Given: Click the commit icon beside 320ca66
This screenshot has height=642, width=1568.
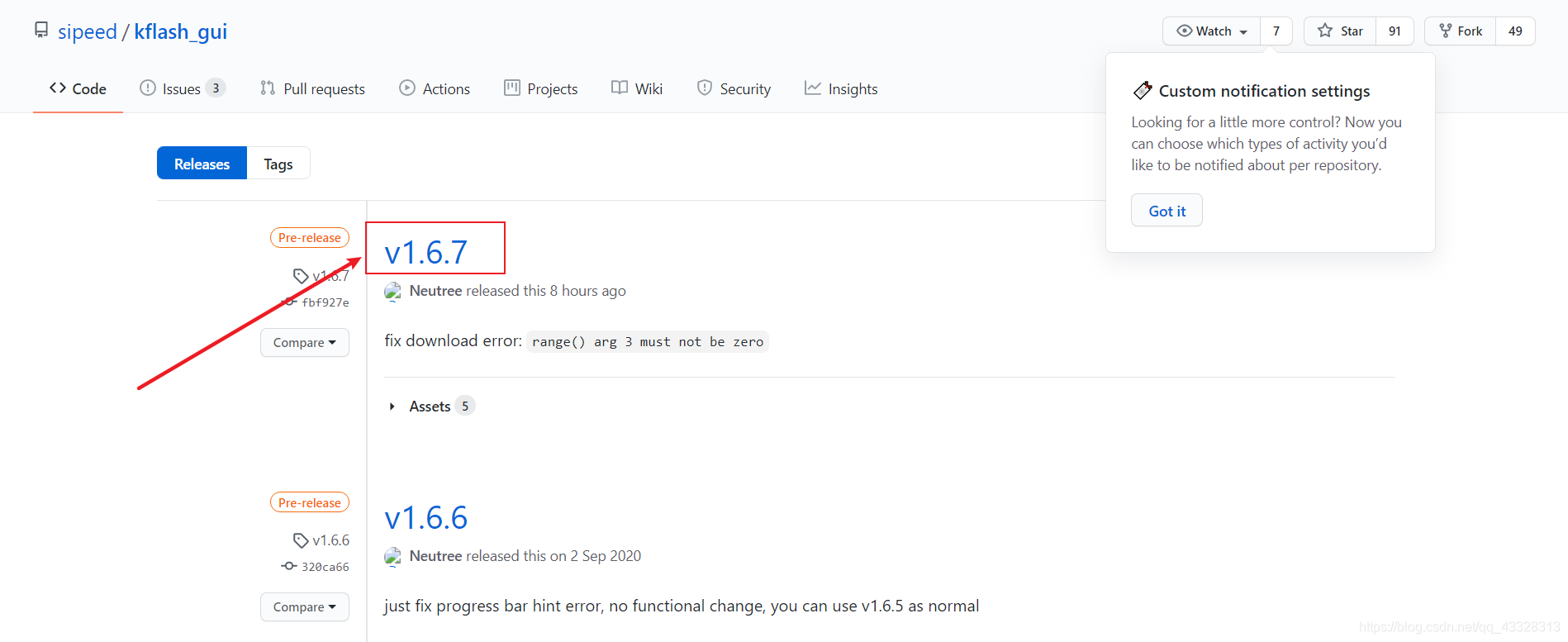Looking at the screenshot, I should (x=289, y=566).
